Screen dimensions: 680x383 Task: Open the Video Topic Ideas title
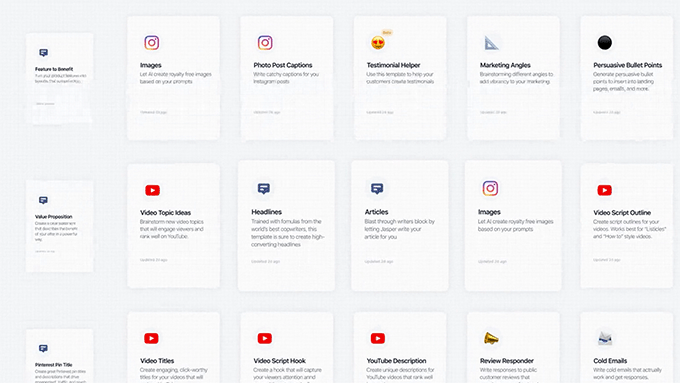(x=165, y=213)
